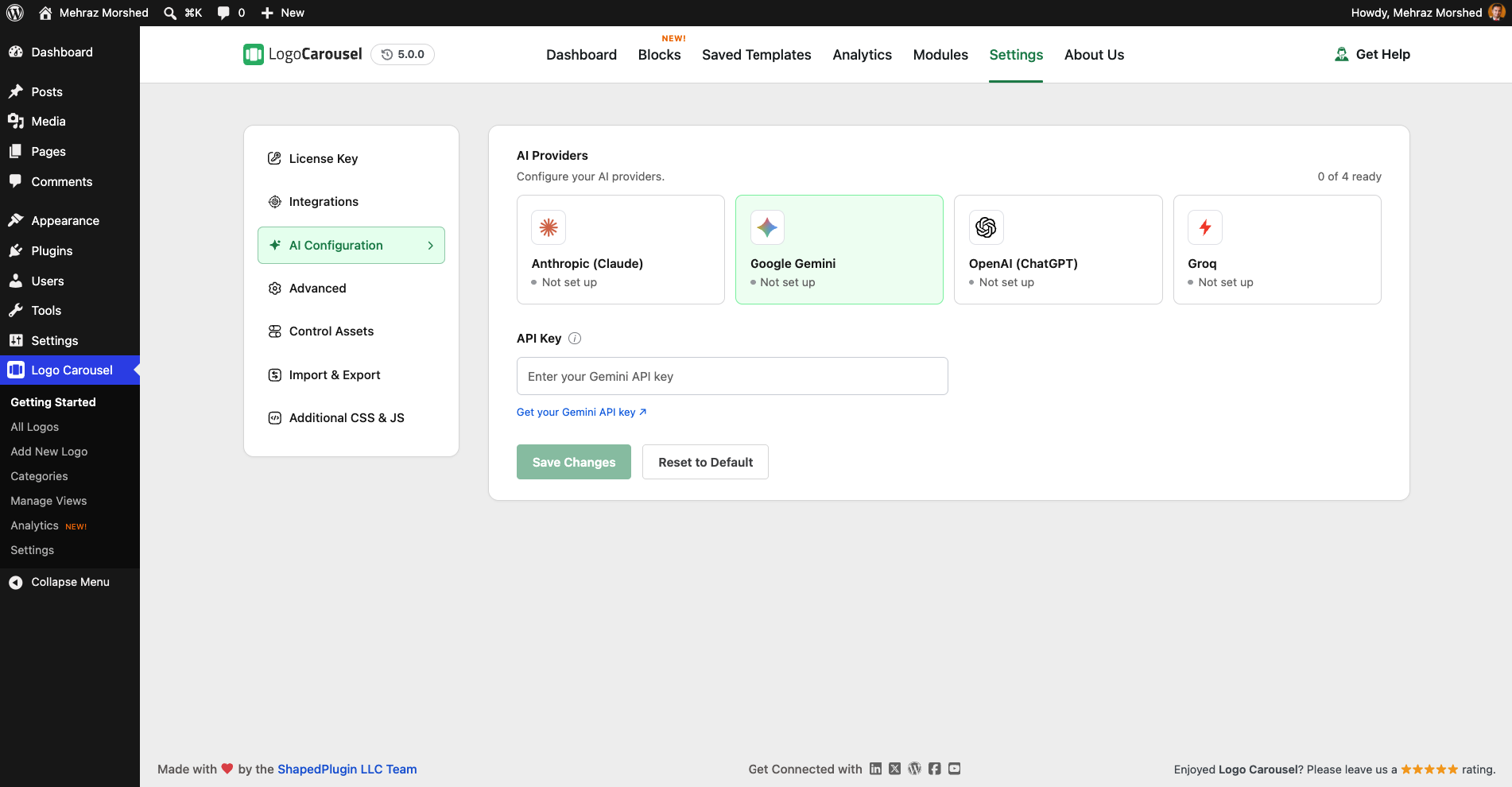Open the X (Twitter) icon in footer
Image resolution: width=1512 pixels, height=787 pixels.
click(895, 769)
